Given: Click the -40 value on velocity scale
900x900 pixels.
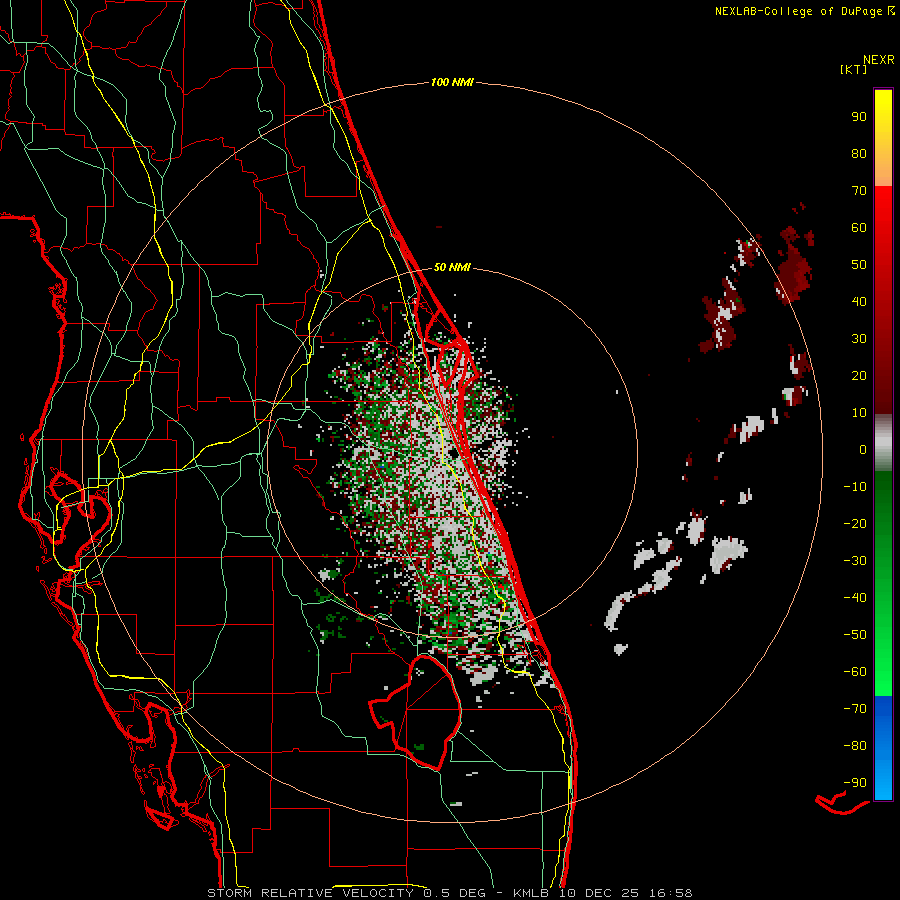Looking at the screenshot, I should pyautogui.click(x=855, y=598).
